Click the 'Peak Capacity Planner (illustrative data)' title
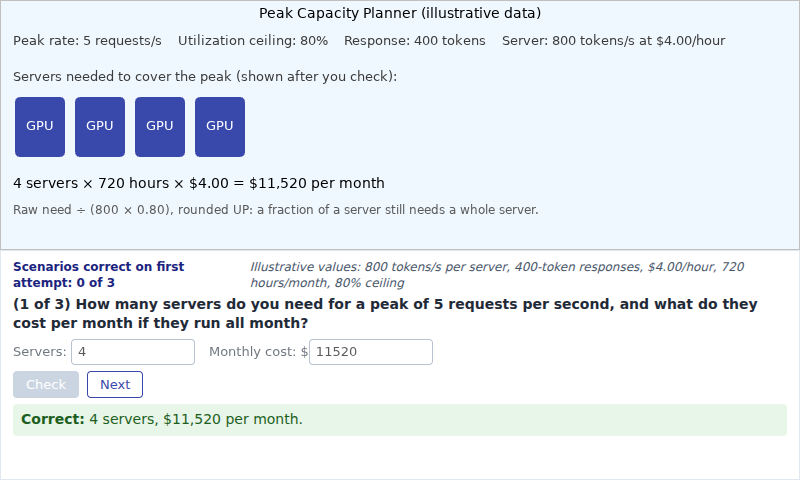 click(x=400, y=13)
